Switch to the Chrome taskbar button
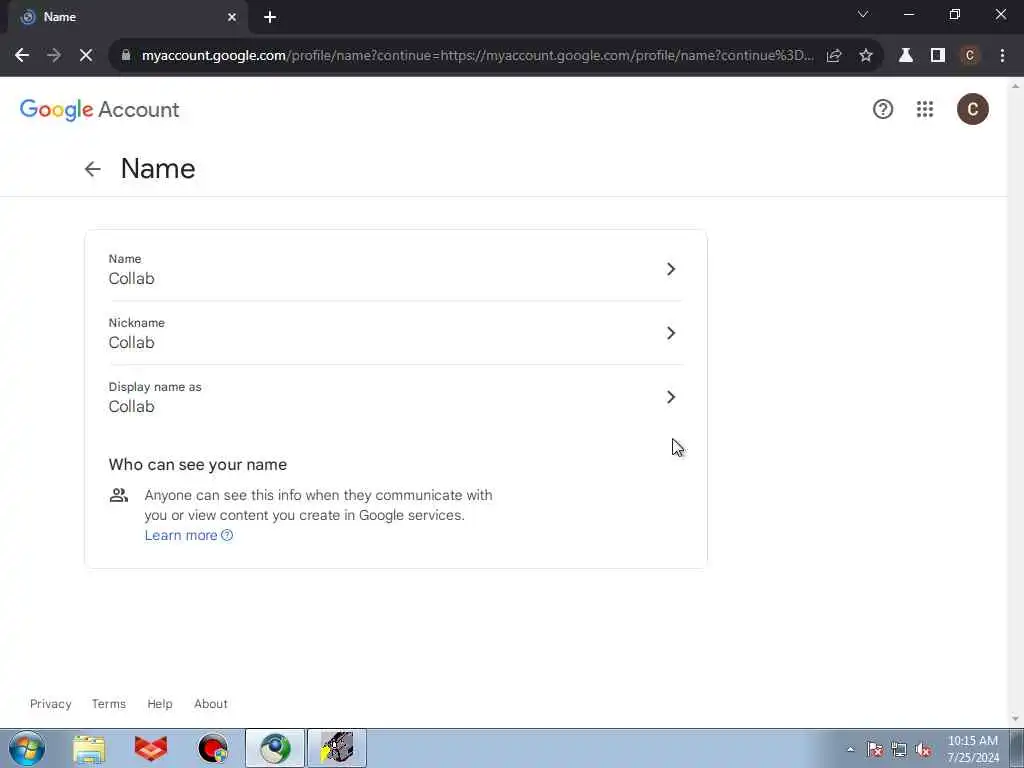Screen dimensions: 1024x768 click(x=275, y=748)
